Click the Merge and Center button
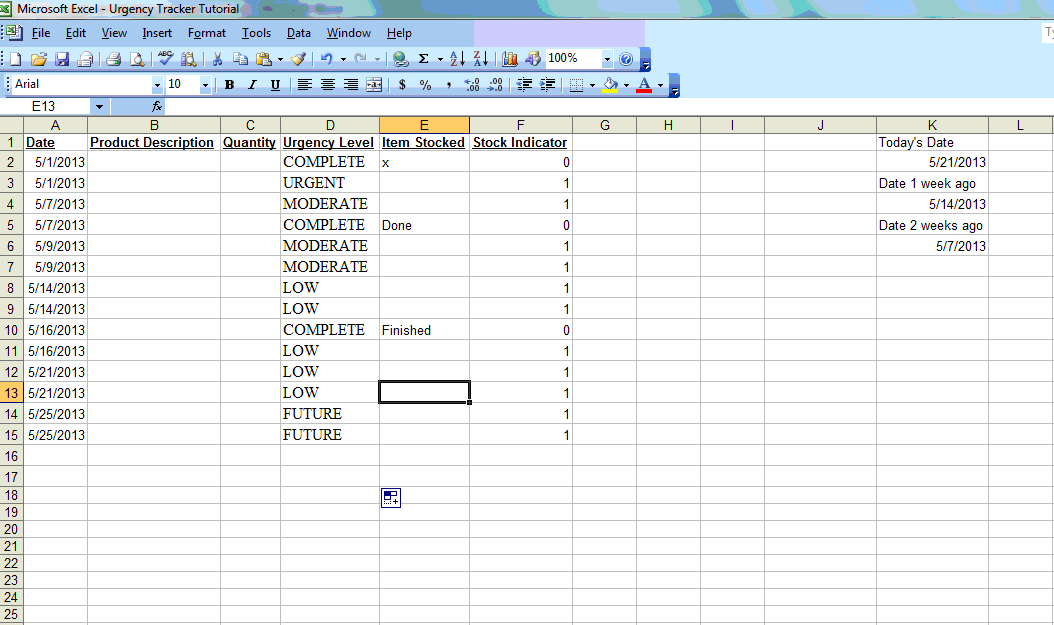Image resolution: width=1054 pixels, height=625 pixels. (x=376, y=85)
